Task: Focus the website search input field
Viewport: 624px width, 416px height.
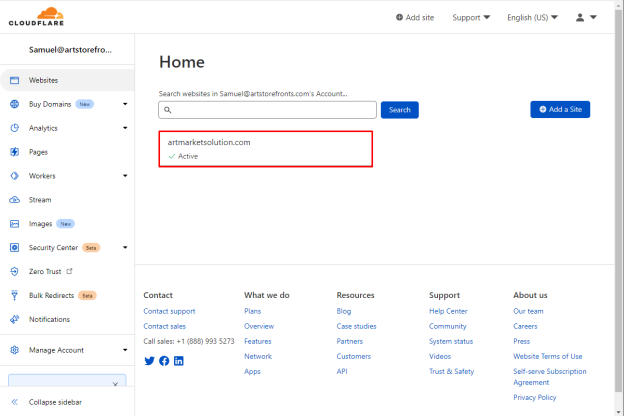Action: click(267, 110)
